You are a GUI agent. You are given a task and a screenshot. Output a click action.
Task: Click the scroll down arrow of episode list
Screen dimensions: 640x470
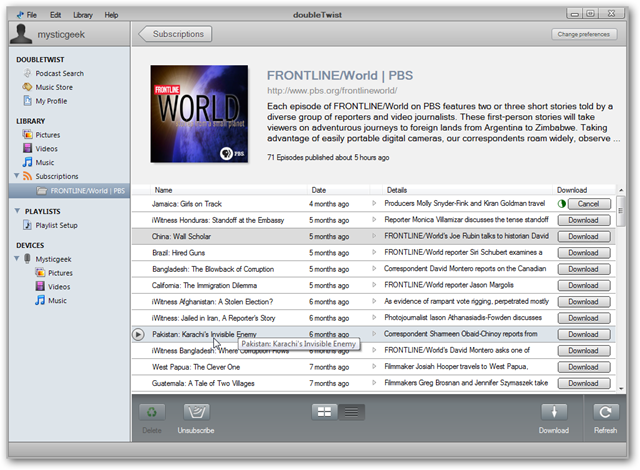621,389
